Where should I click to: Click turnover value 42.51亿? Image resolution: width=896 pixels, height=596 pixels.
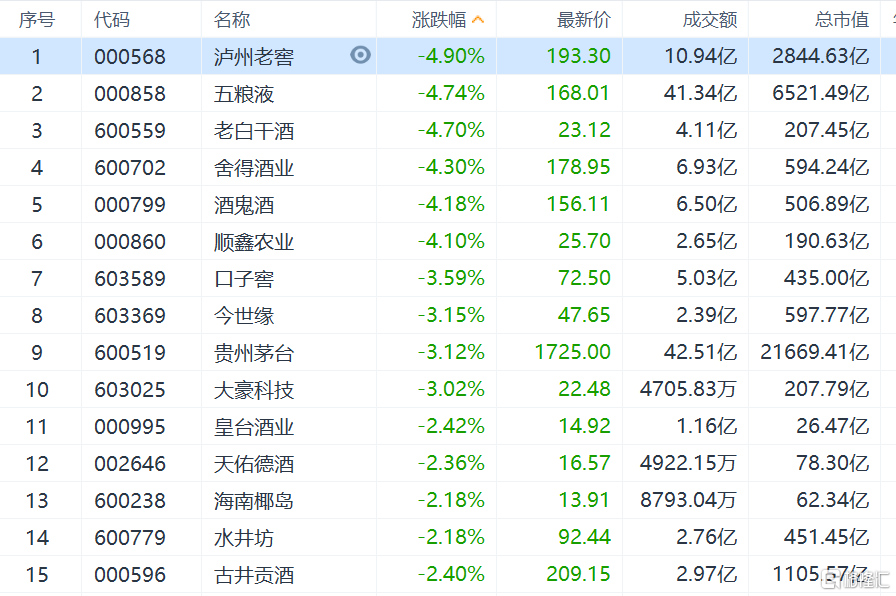[x=701, y=352]
